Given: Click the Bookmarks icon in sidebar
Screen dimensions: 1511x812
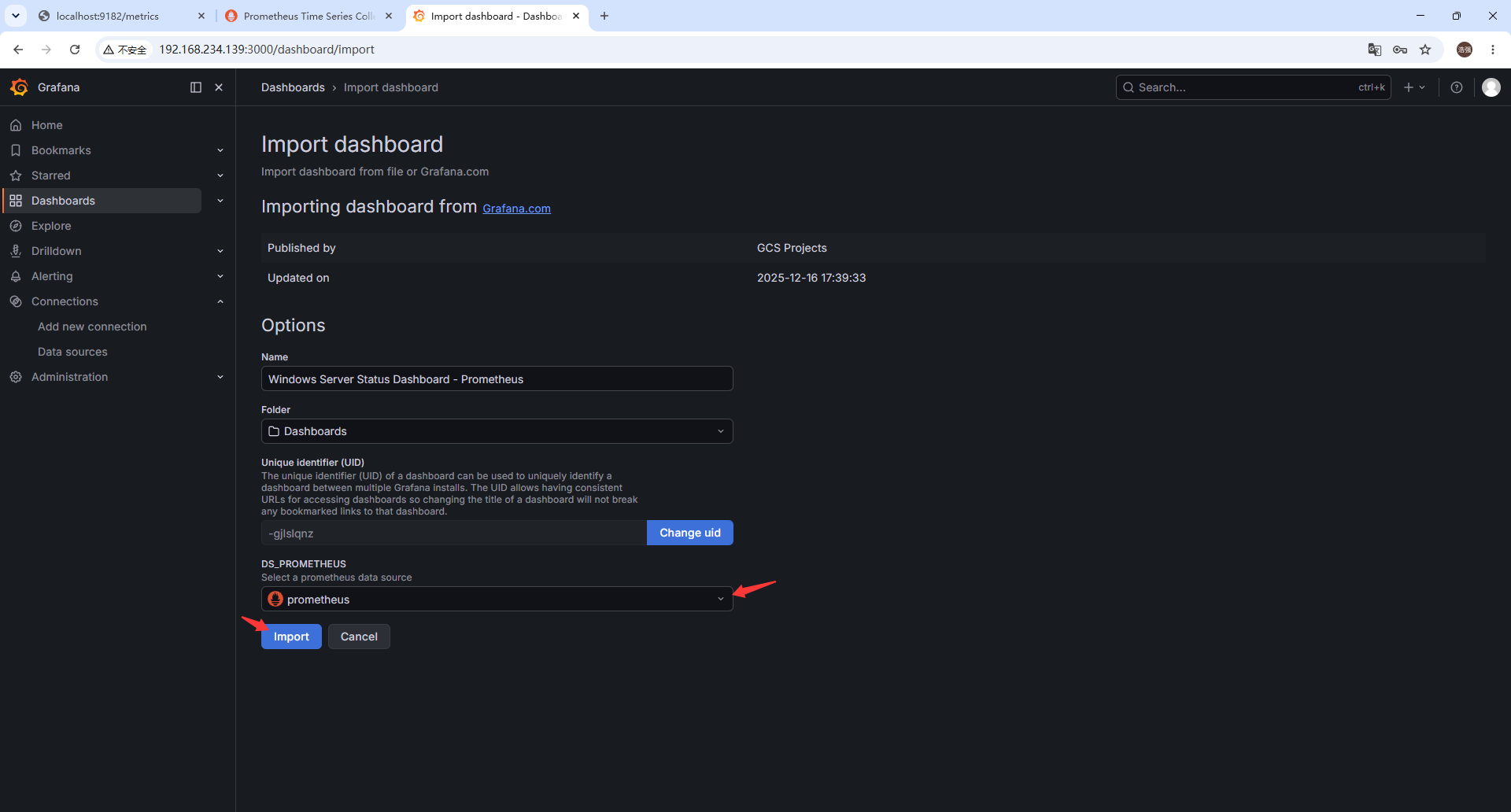Looking at the screenshot, I should 16,150.
